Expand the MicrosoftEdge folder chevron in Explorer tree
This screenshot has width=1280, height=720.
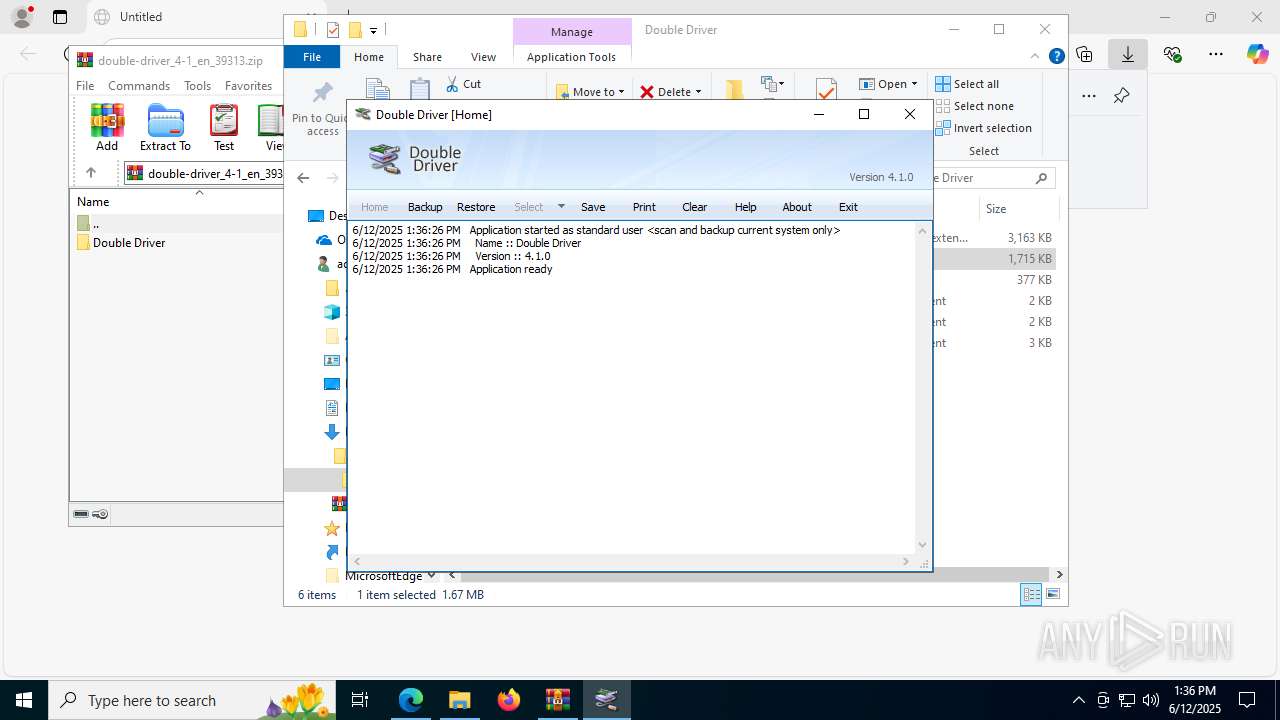point(431,575)
